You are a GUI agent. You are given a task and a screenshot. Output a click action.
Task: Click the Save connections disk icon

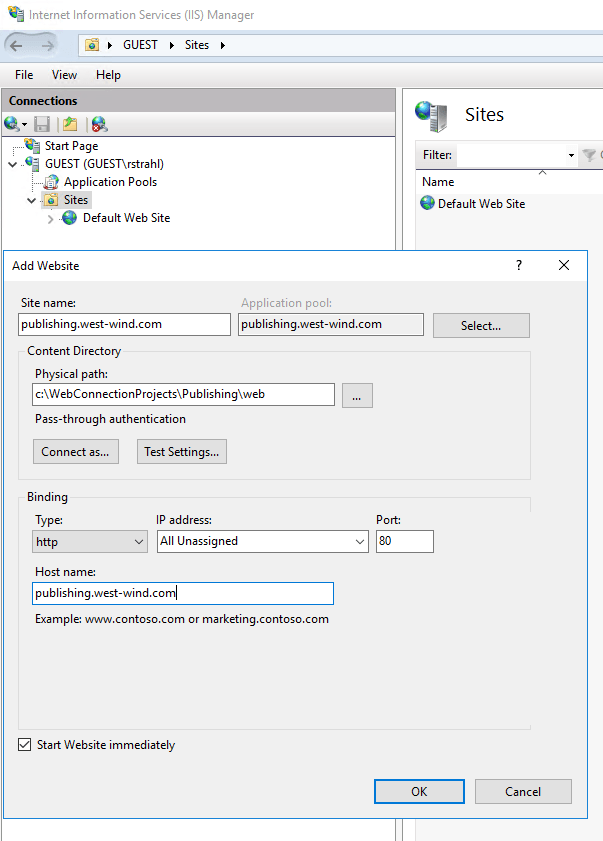(42, 125)
